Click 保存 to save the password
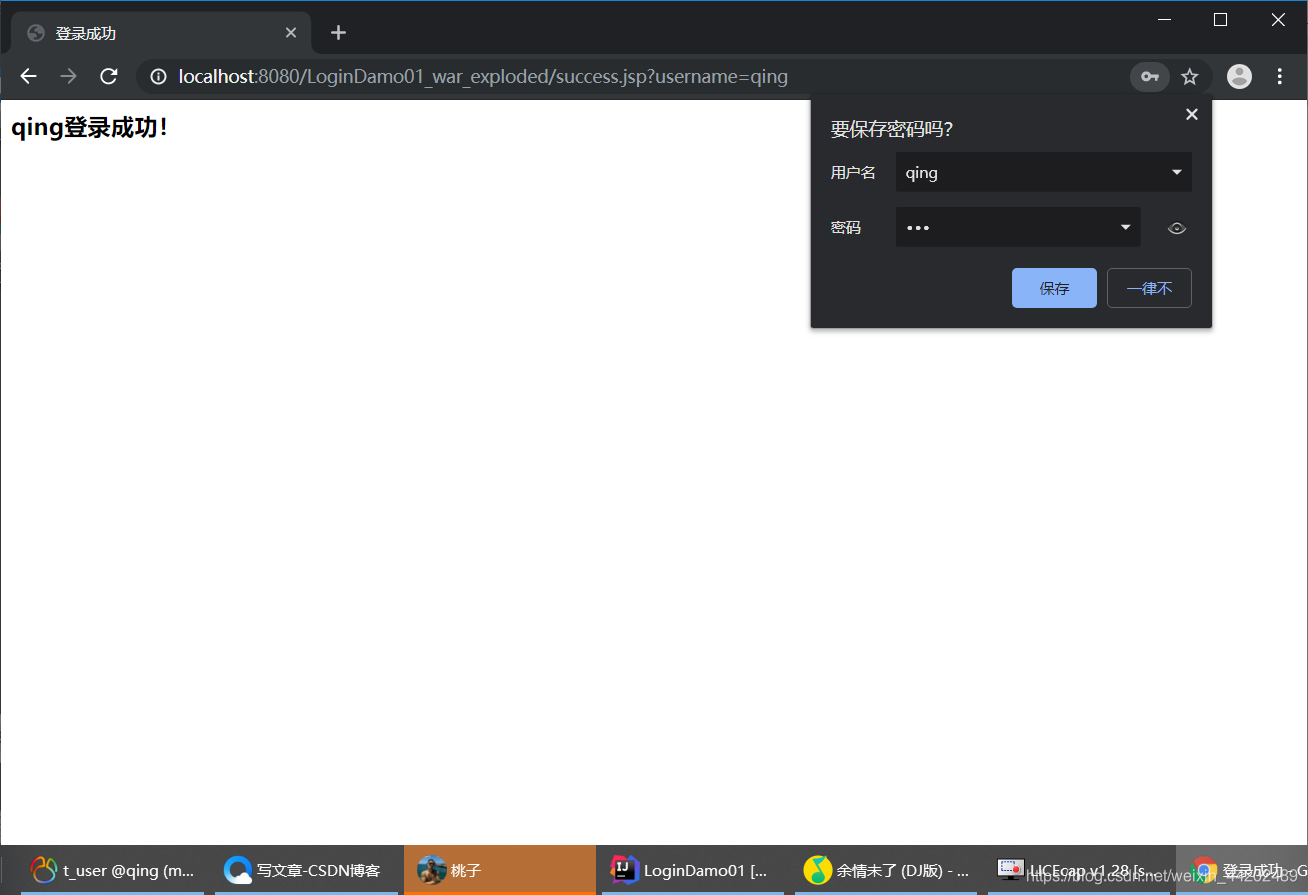 (x=1054, y=288)
